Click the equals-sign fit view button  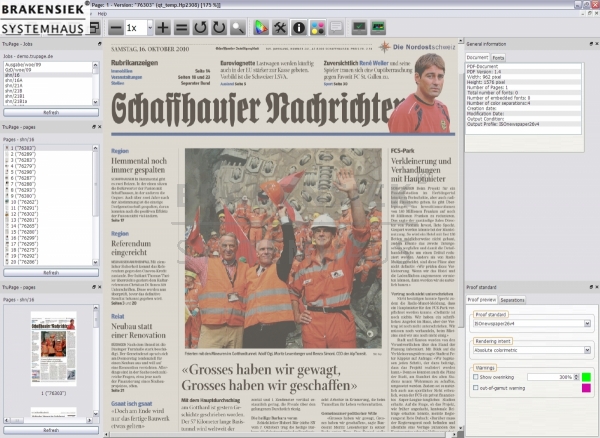point(181,28)
